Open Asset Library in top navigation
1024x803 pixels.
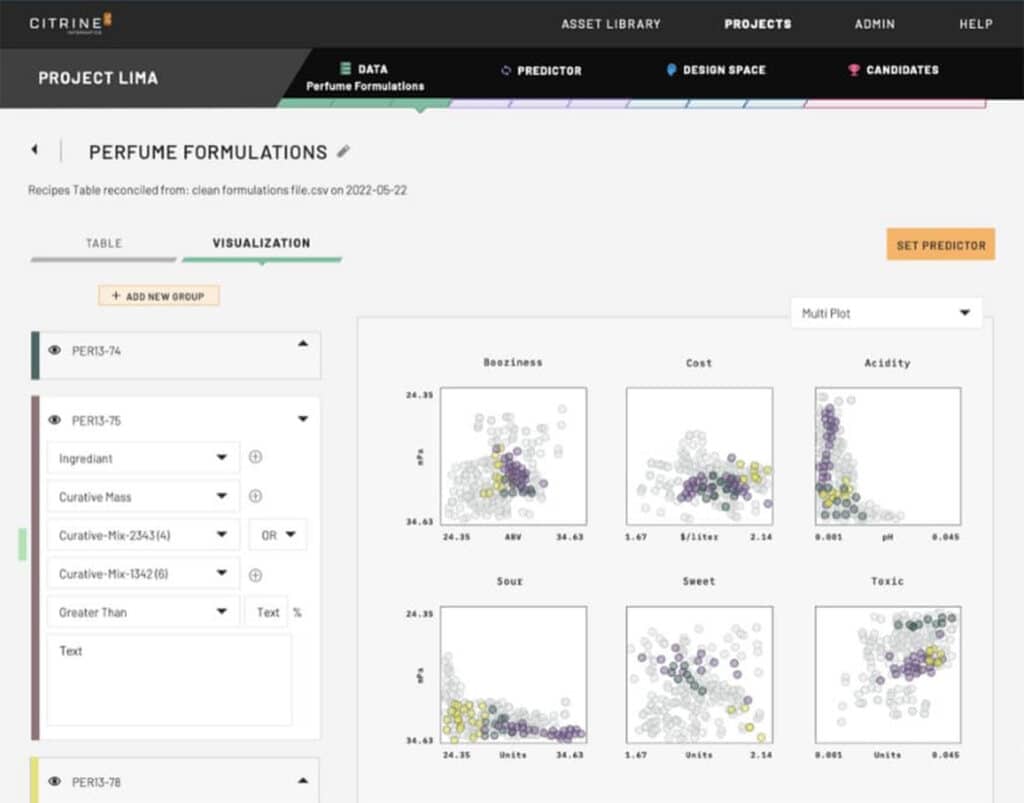tap(610, 24)
